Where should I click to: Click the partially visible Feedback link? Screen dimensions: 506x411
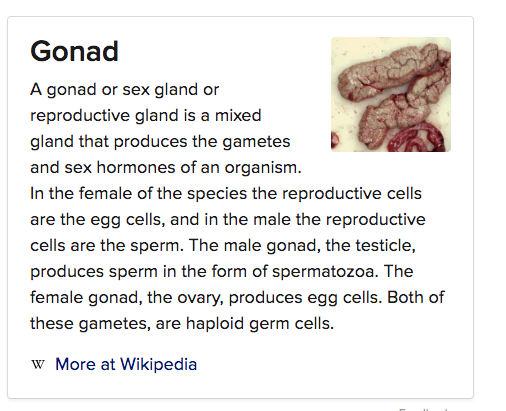coord(423,409)
